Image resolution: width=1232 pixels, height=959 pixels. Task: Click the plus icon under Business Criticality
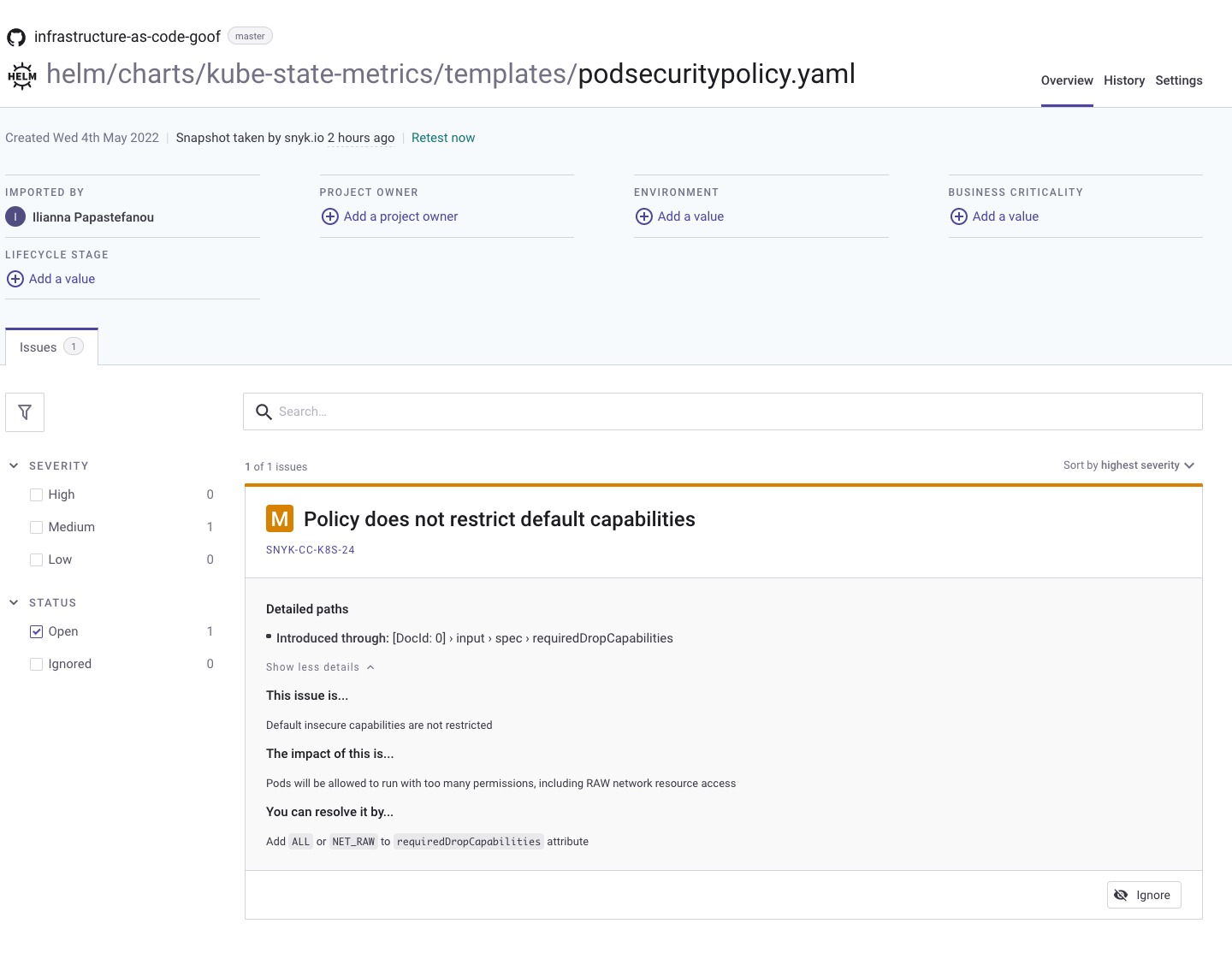pyautogui.click(x=959, y=216)
